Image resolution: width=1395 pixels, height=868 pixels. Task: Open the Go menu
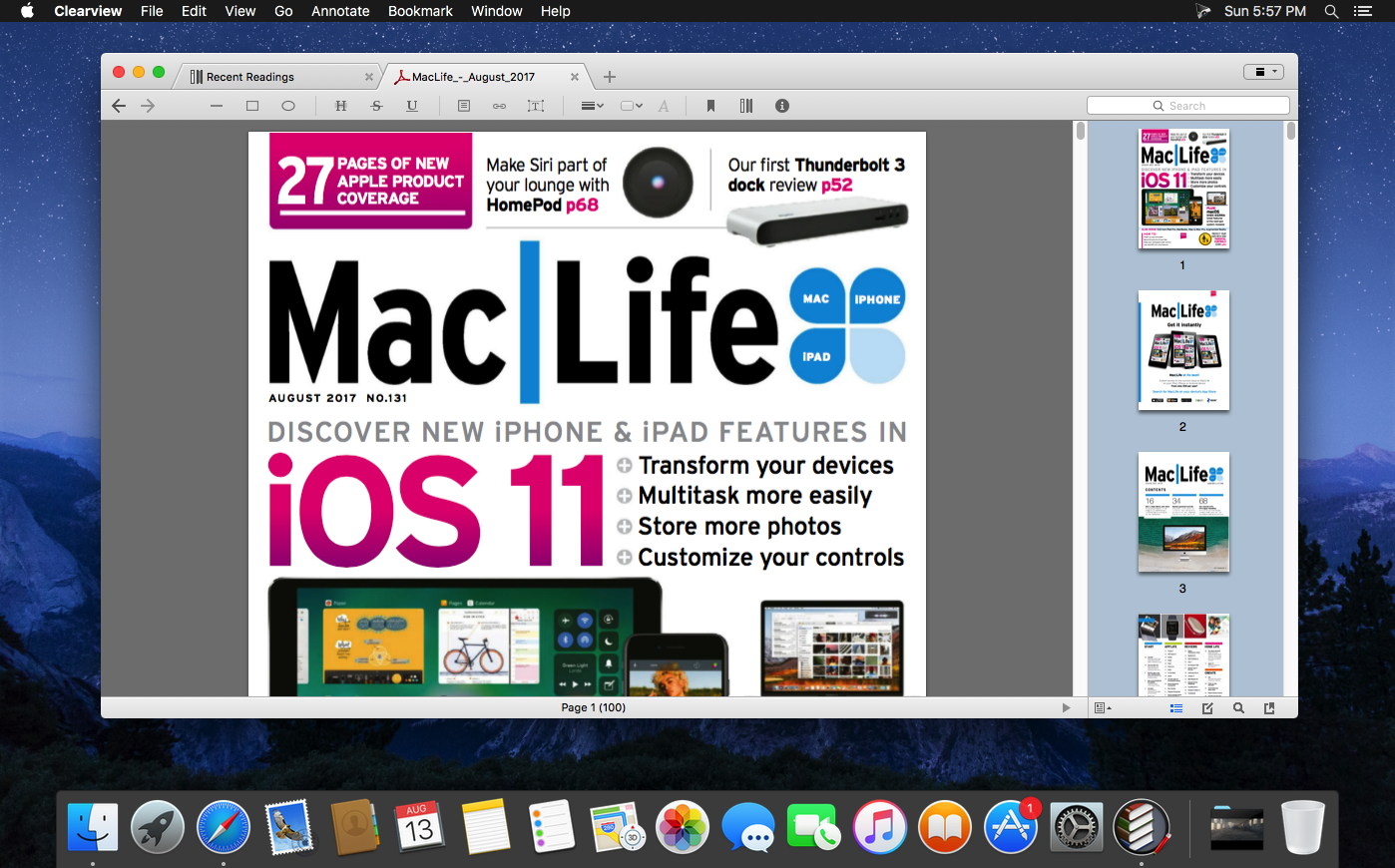[283, 11]
